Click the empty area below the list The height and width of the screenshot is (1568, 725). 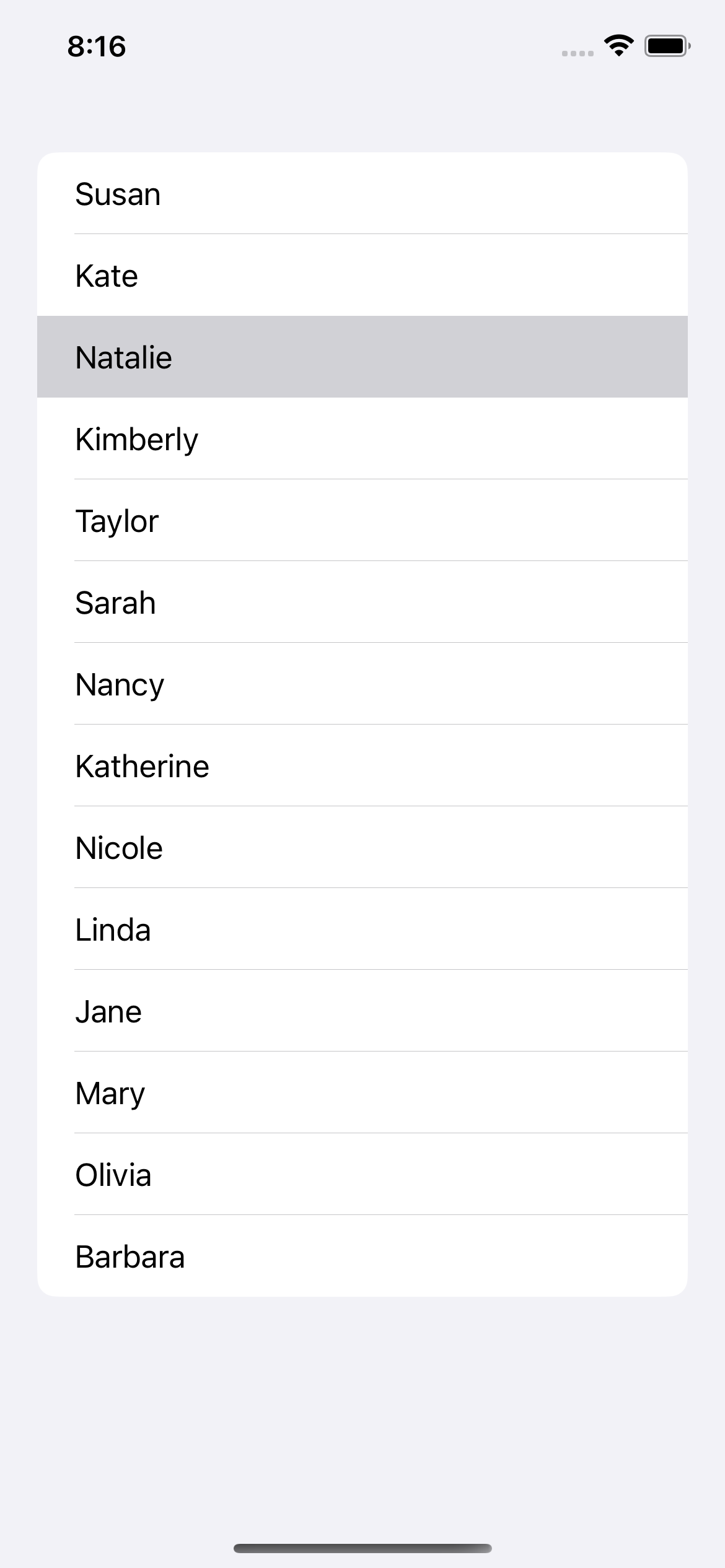[x=362, y=1412]
